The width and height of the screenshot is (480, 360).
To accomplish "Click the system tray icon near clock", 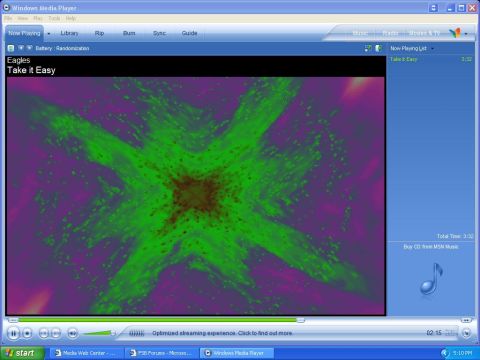I will [445, 353].
